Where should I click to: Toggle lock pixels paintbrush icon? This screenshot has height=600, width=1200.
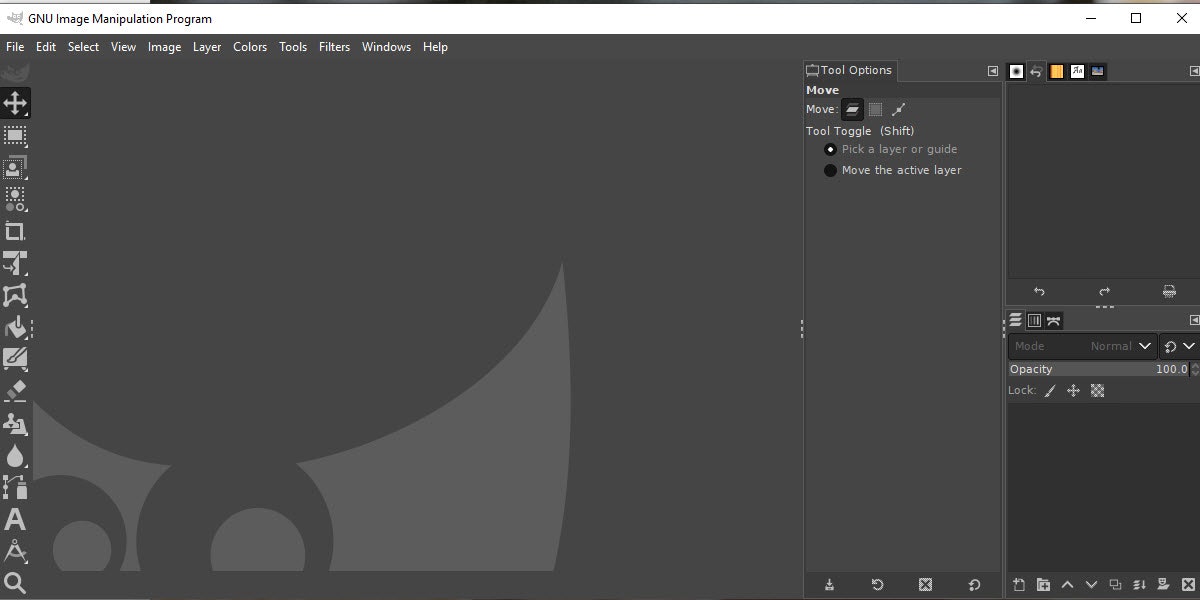[x=1050, y=391]
